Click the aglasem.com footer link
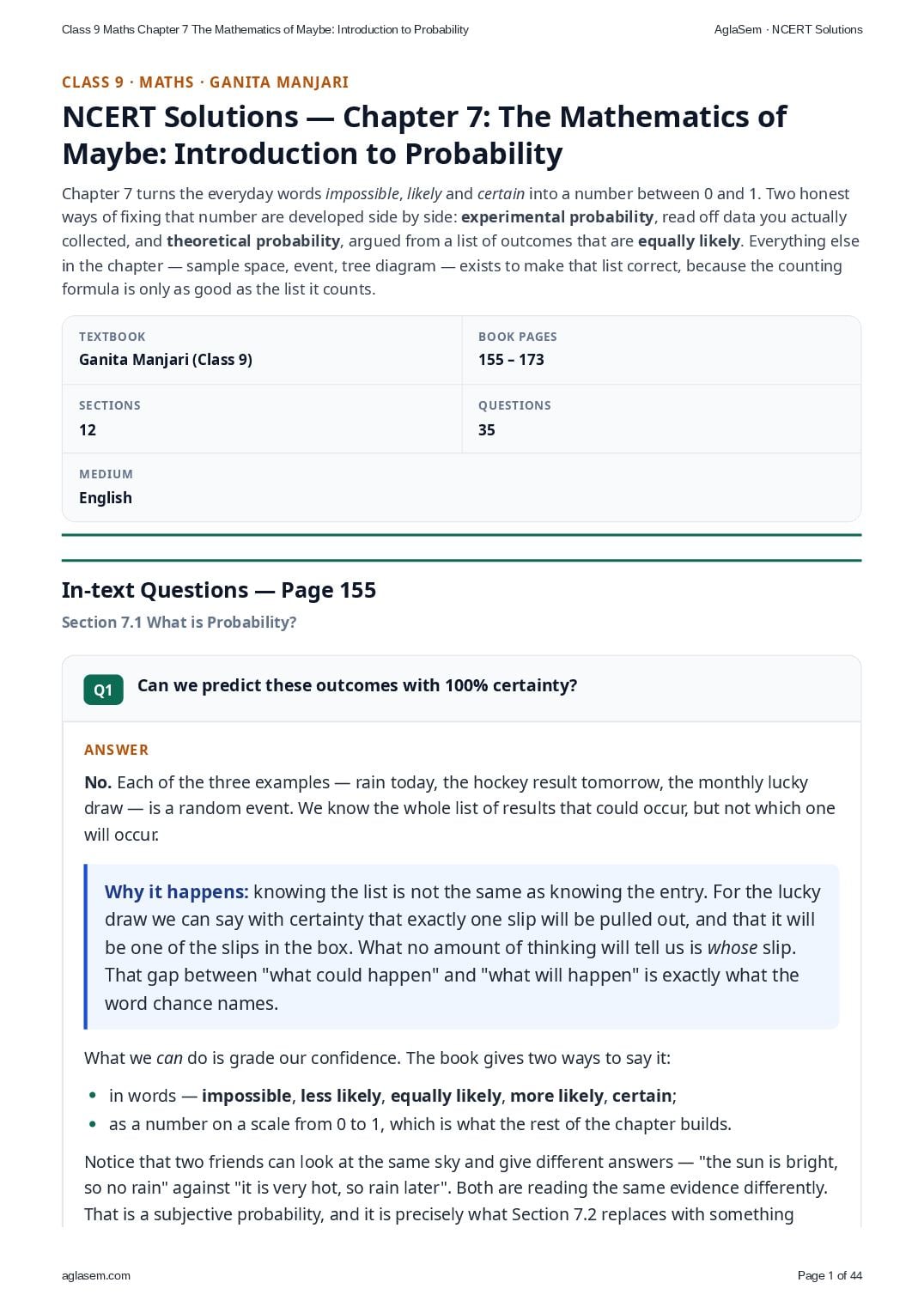This screenshot has width=924, height=1307. point(96,1275)
